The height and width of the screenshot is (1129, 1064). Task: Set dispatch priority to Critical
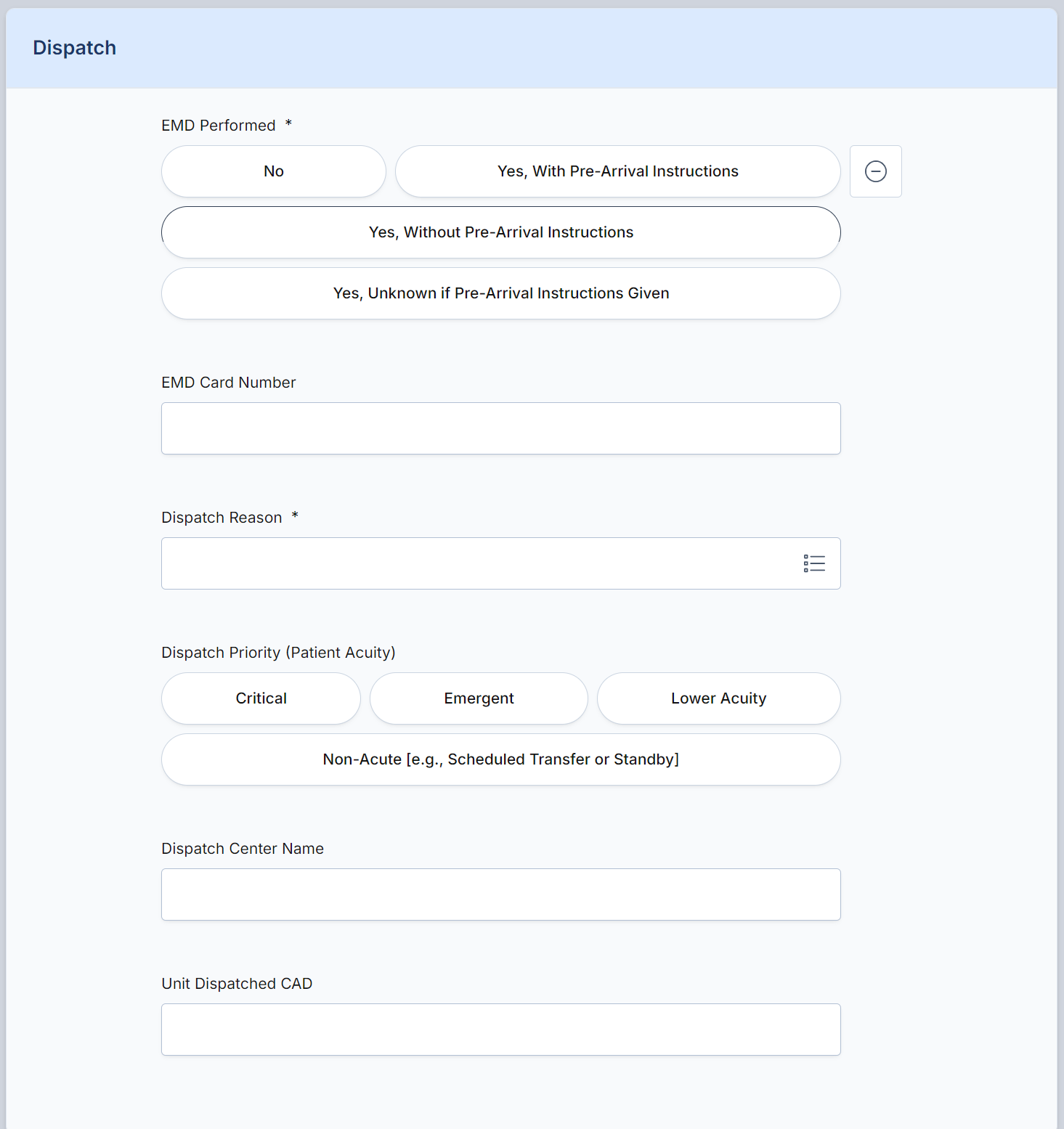click(261, 698)
